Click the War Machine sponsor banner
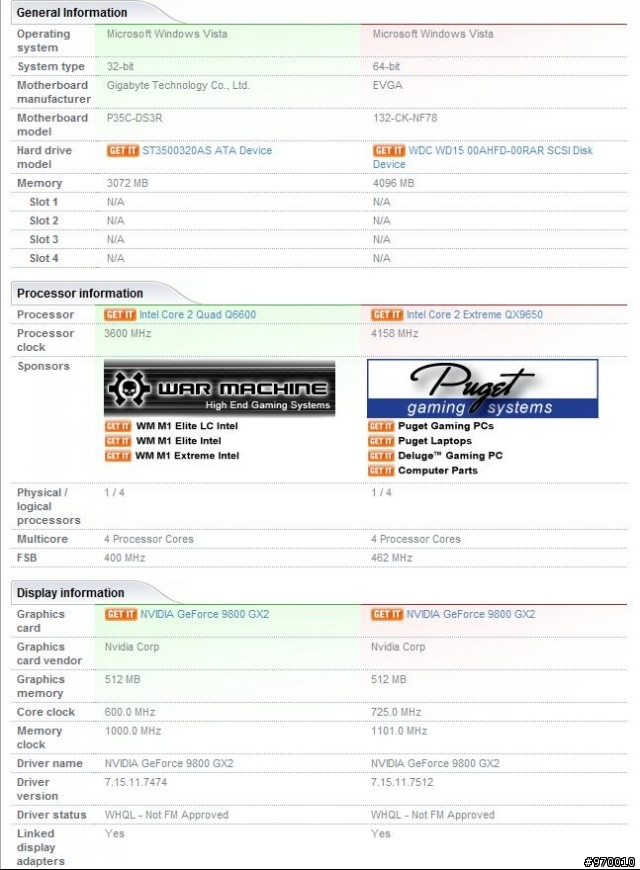Image resolution: width=640 pixels, height=870 pixels. tap(220, 388)
